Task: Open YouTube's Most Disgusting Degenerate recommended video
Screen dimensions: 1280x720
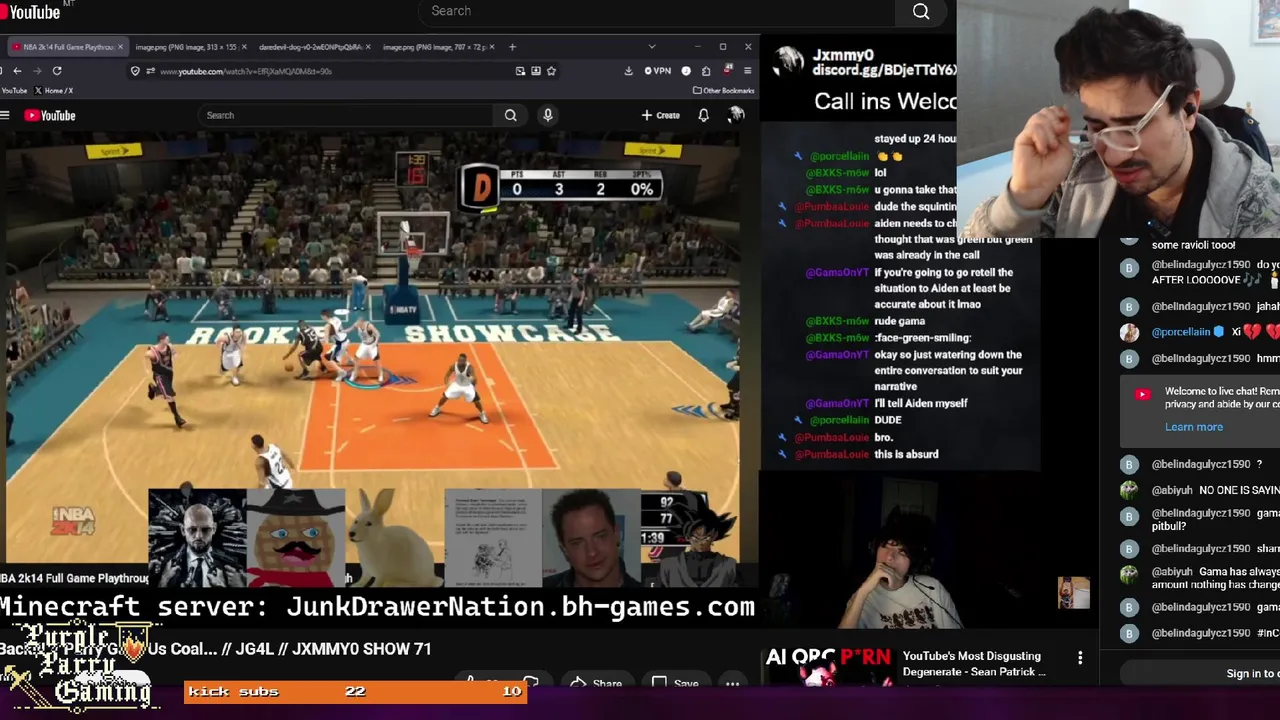Action: click(974, 664)
